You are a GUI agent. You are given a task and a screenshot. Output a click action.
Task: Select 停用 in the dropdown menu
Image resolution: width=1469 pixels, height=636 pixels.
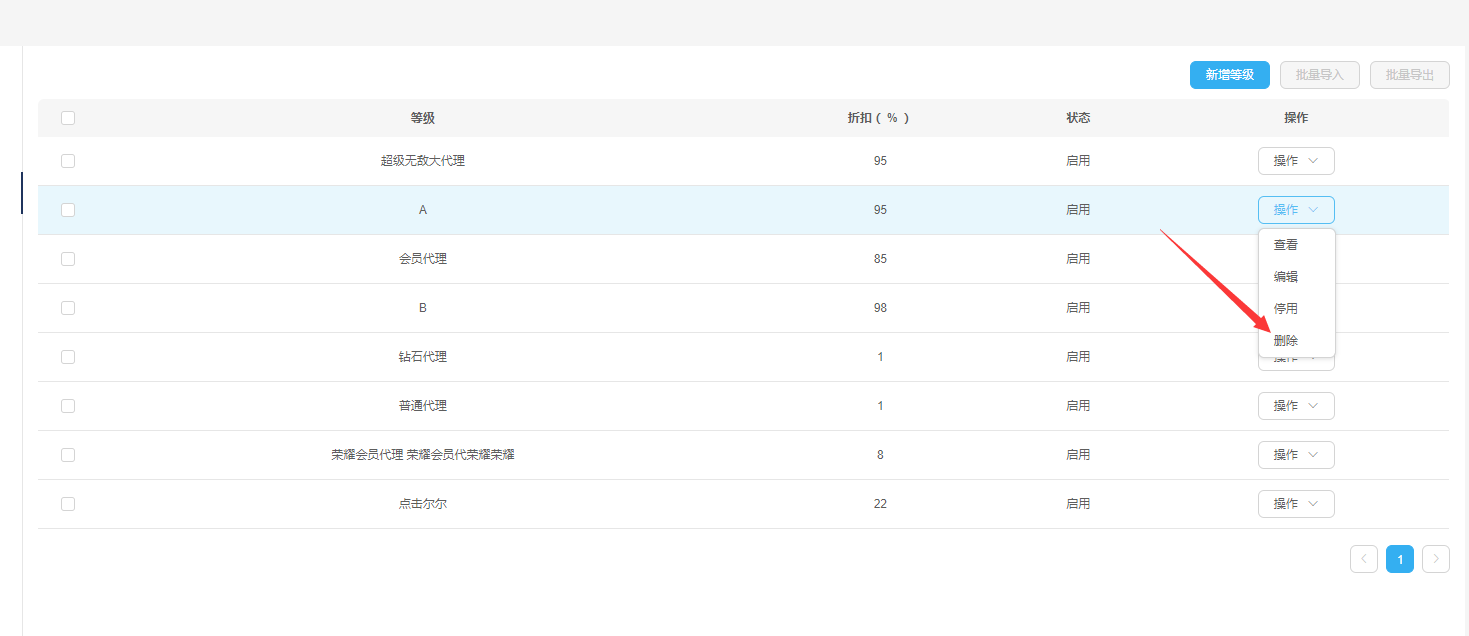pos(1286,309)
